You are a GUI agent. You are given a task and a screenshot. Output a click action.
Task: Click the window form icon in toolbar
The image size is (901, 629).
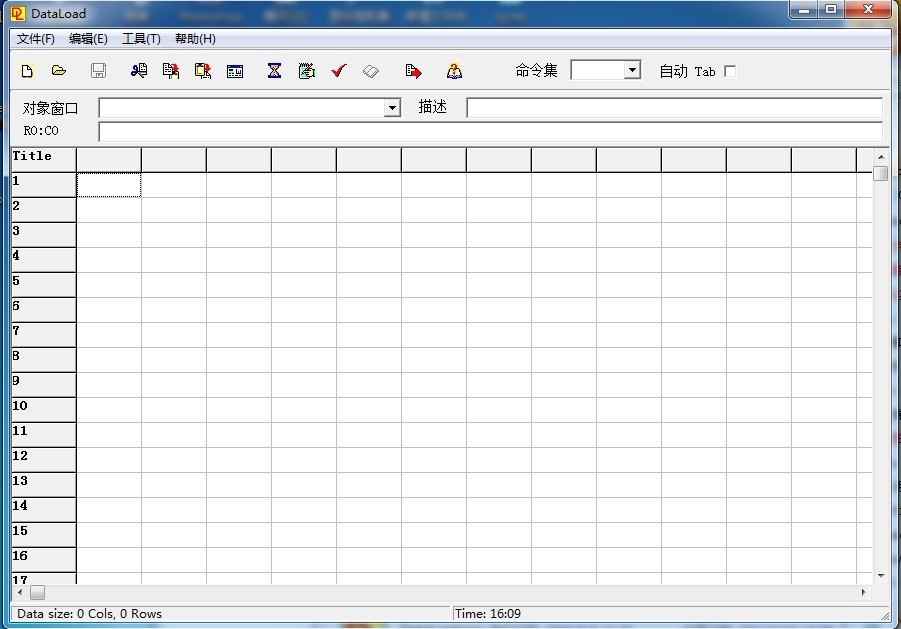[235, 71]
